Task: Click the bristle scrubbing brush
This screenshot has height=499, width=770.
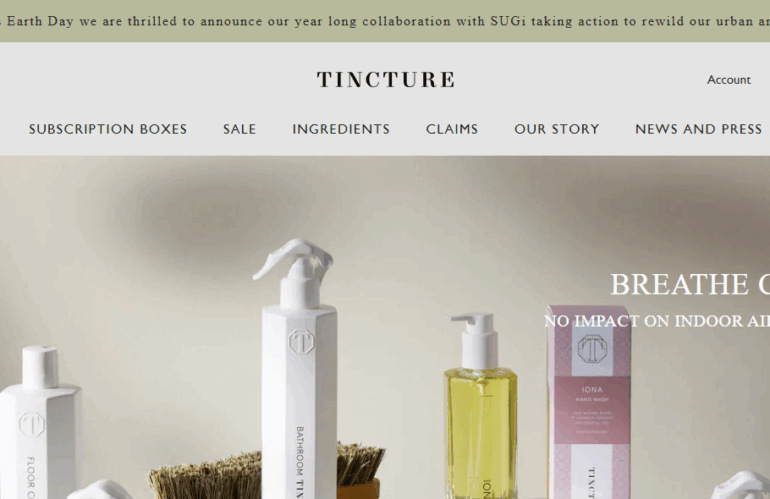Action: click(x=268, y=472)
